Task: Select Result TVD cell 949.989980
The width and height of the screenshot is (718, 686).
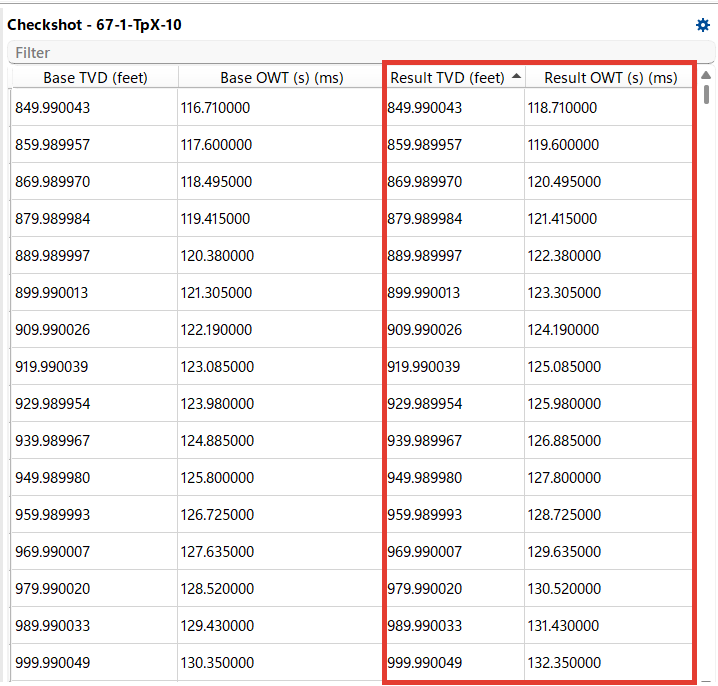Action: [455, 477]
